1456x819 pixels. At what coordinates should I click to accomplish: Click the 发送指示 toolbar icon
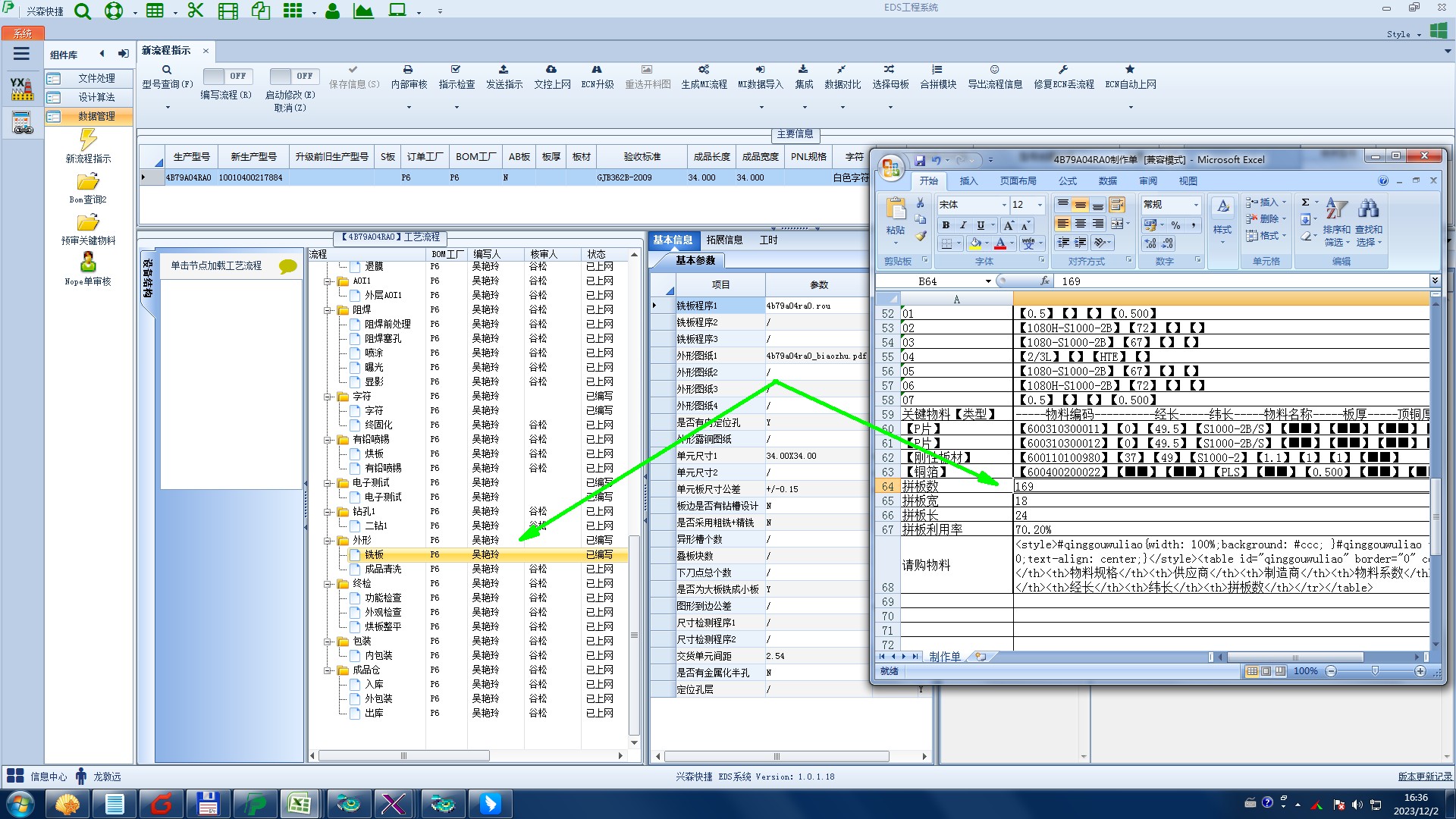coord(504,70)
